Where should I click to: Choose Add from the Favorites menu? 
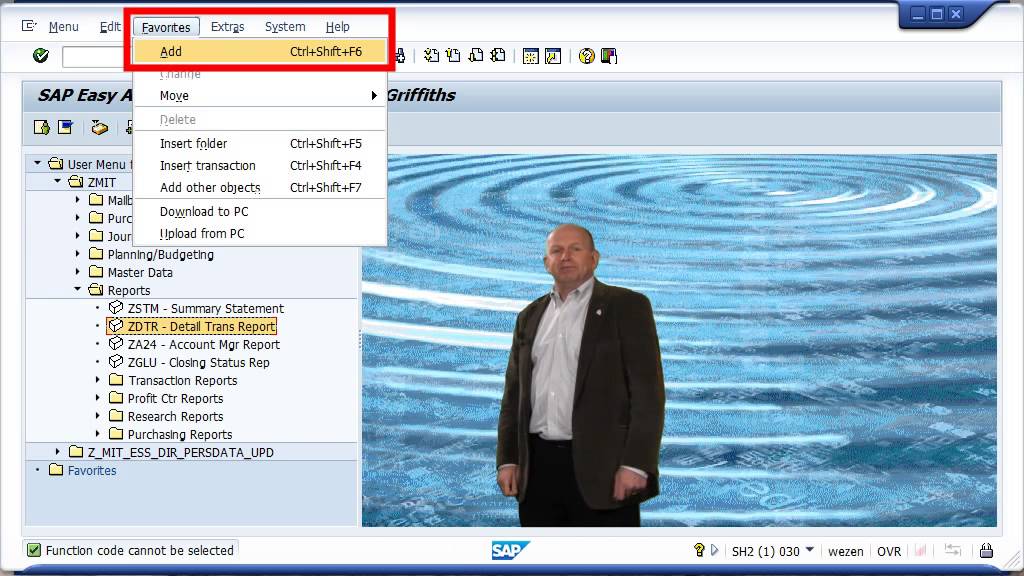pos(260,52)
